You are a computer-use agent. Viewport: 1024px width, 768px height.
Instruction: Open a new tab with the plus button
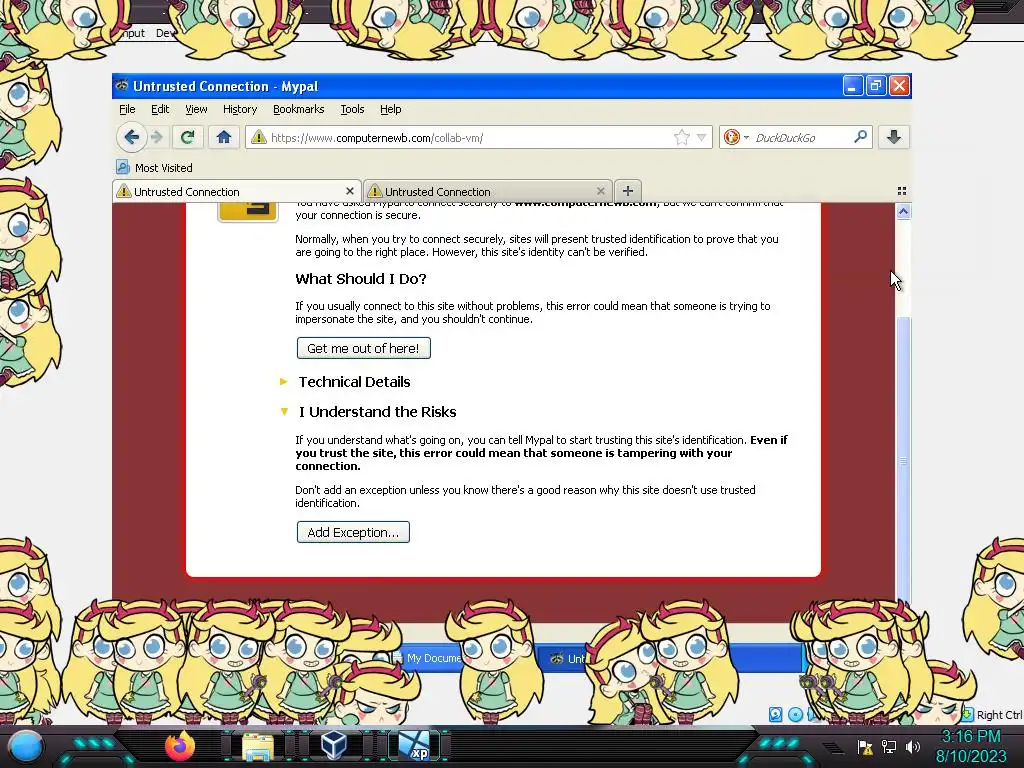click(x=628, y=191)
